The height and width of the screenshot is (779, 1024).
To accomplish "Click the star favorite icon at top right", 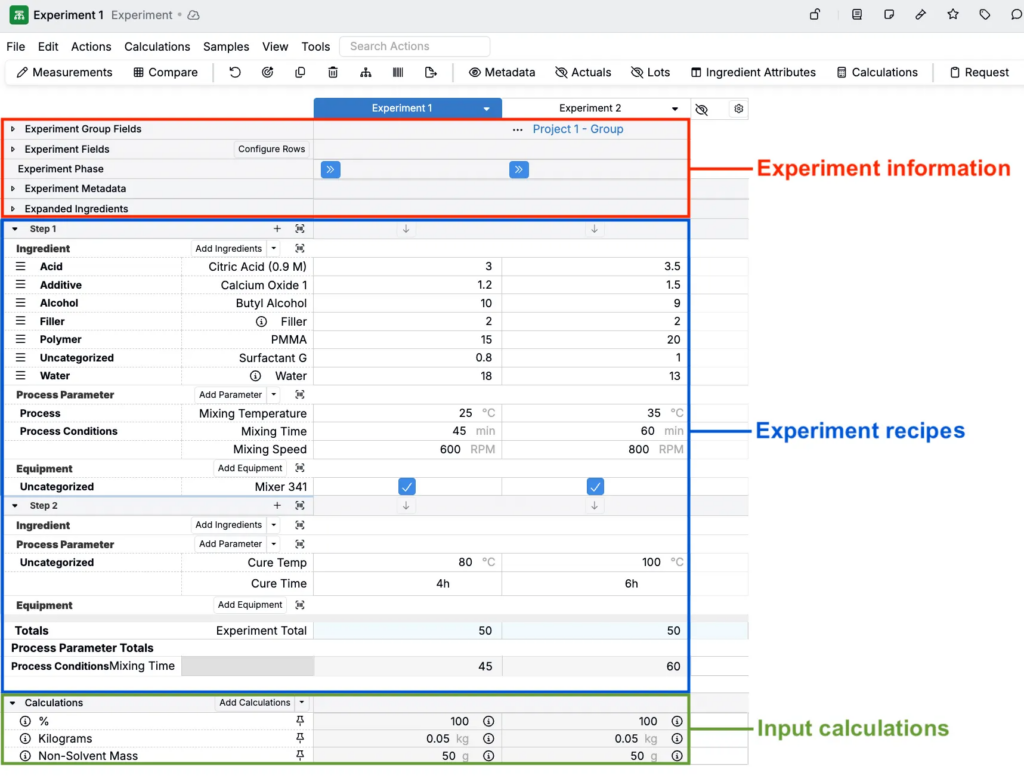I will (953, 15).
